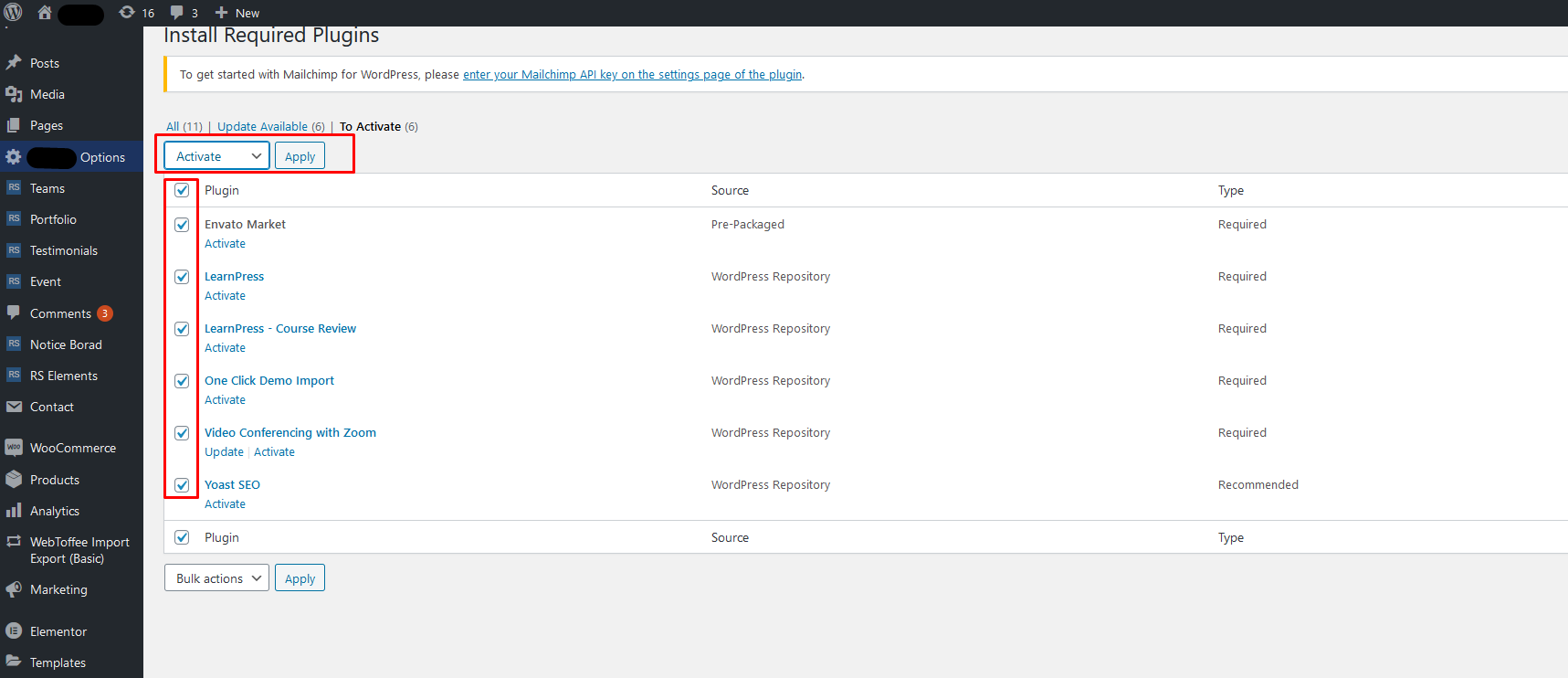Click the plus icon beside New
The width and height of the screenshot is (1568, 678).
pos(221,13)
